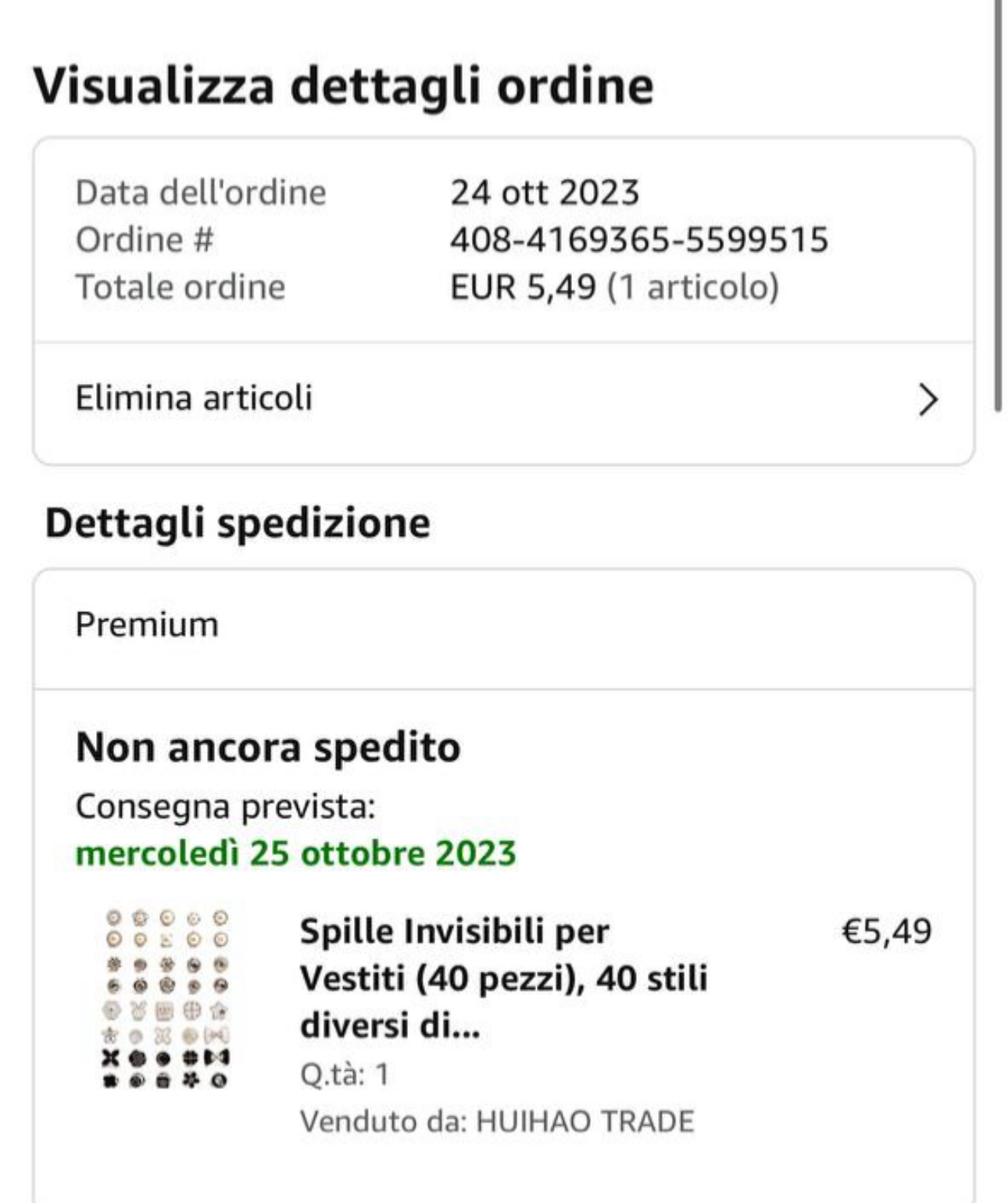Click the Totale ordine label
1008x1203 pixels.
point(181,287)
